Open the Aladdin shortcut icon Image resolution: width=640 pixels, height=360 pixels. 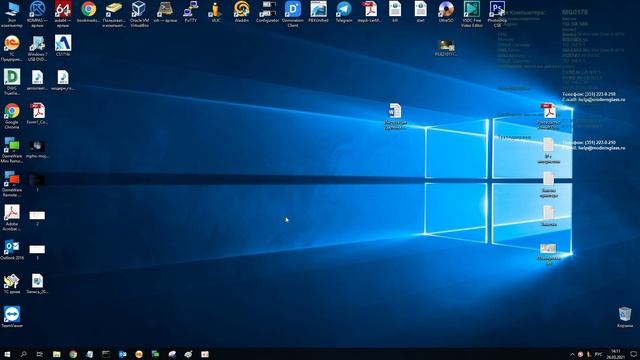[242, 11]
